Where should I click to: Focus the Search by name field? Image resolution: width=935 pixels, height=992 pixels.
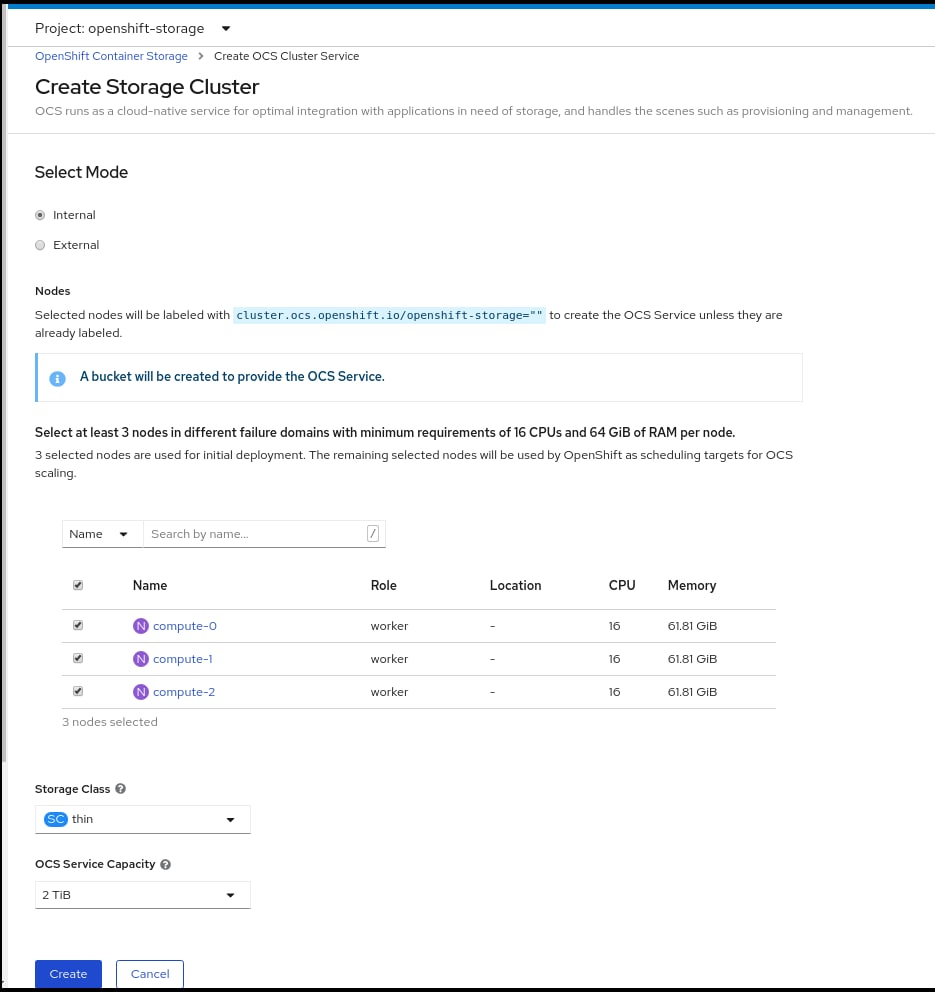click(x=264, y=534)
